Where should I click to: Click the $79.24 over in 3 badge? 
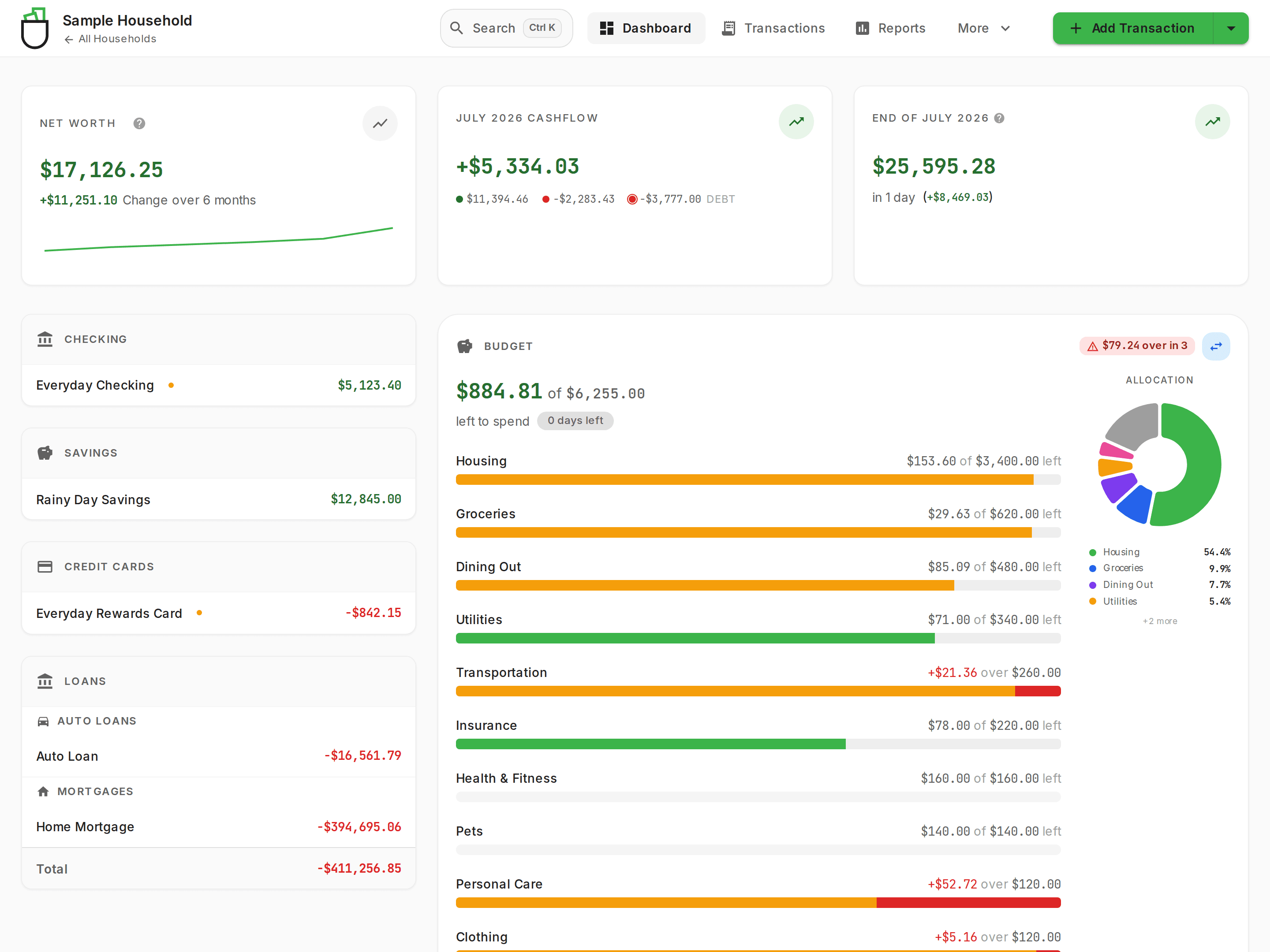coord(1137,346)
